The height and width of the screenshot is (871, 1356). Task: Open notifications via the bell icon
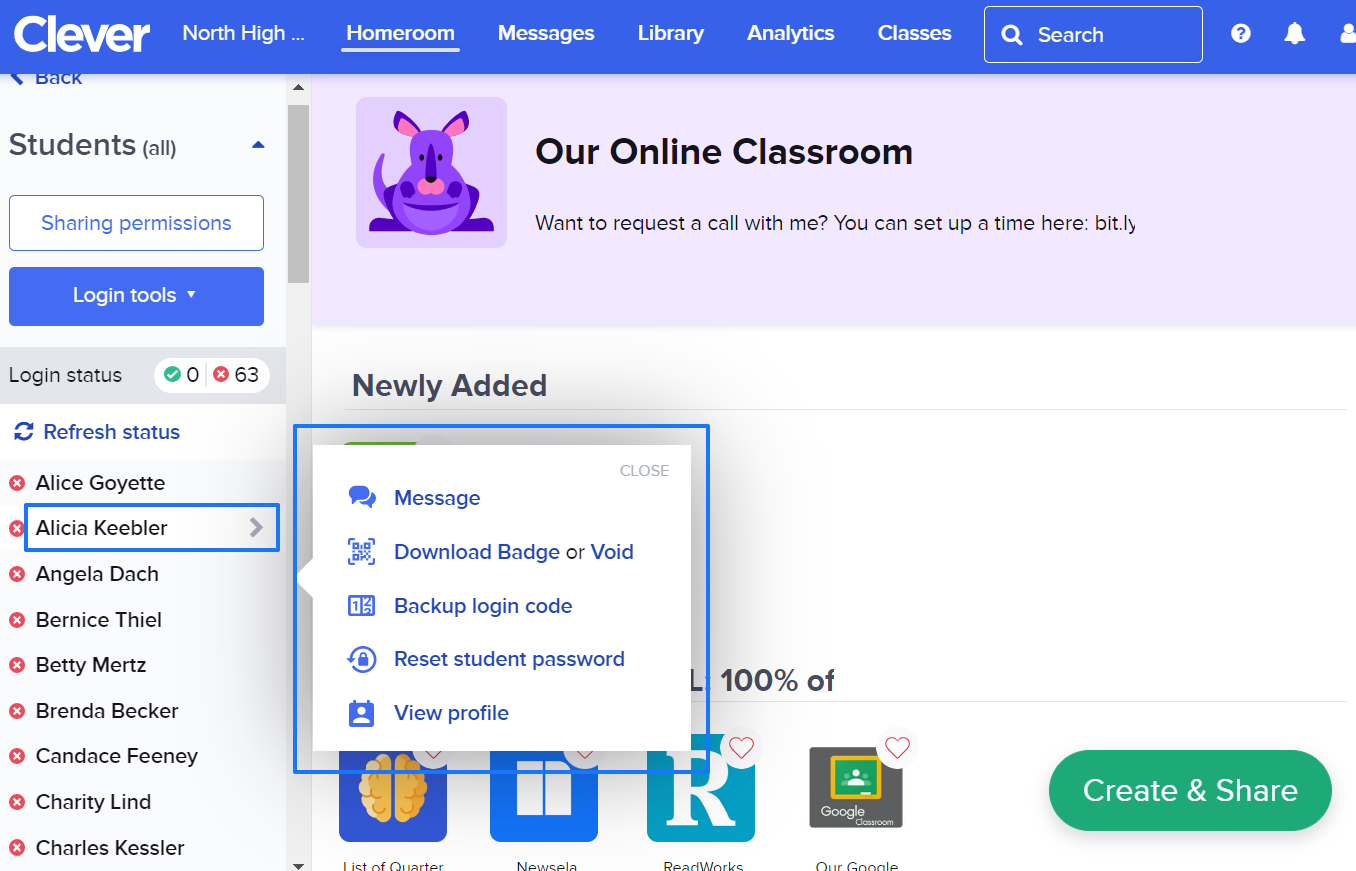coord(1294,33)
